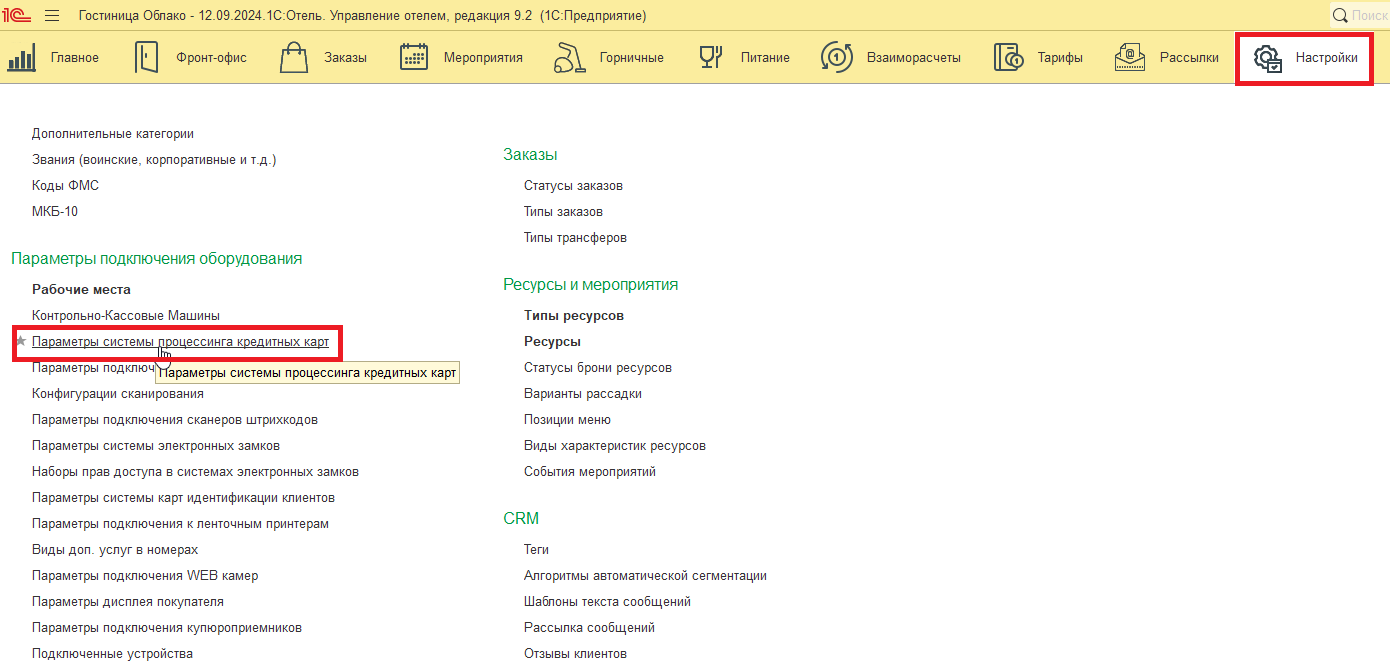Viewport: 1390px width, 671px height.
Task: Go to Мероприятия section label
Action: click(x=483, y=58)
